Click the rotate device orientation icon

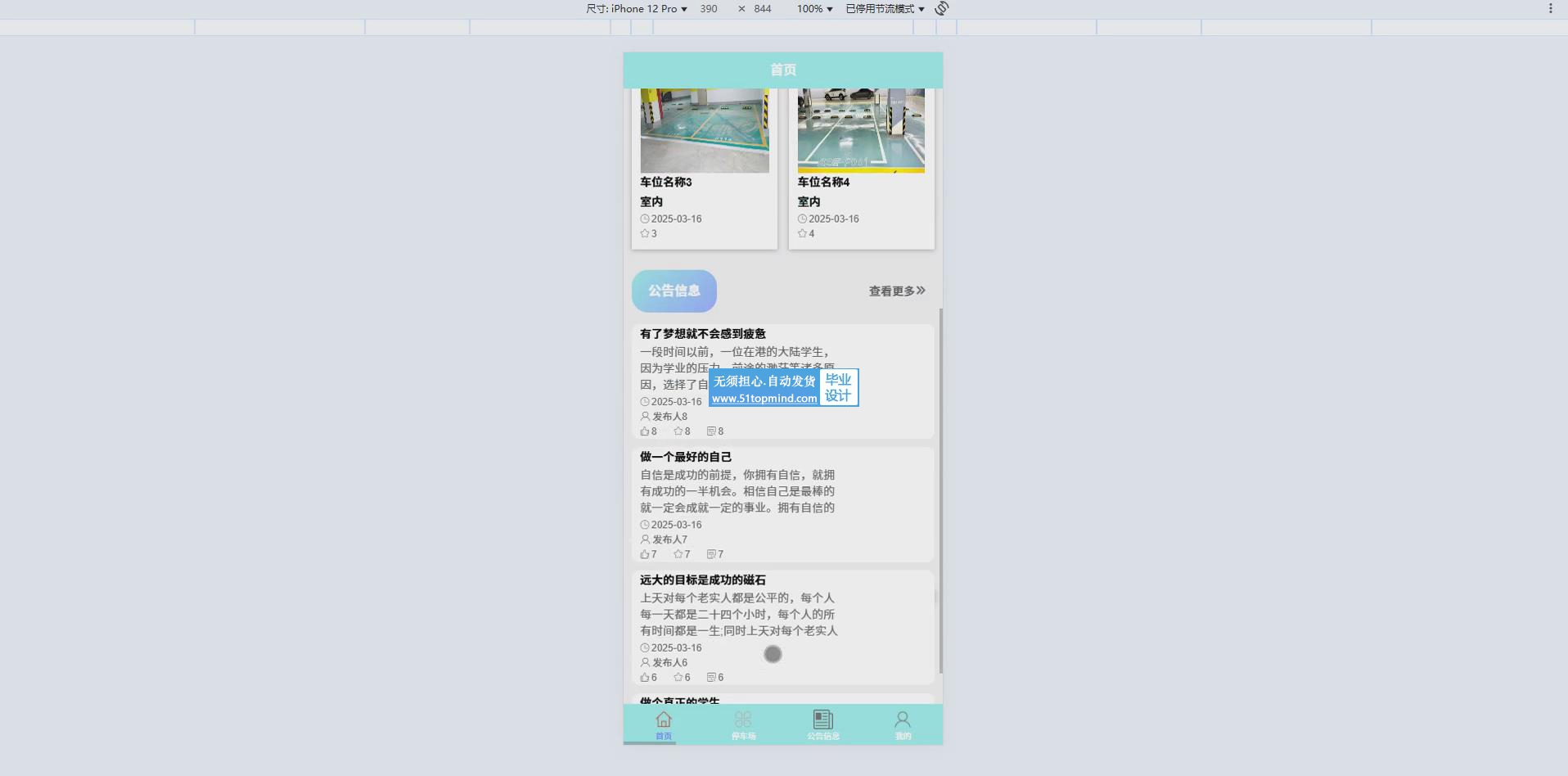click(942, 8)
